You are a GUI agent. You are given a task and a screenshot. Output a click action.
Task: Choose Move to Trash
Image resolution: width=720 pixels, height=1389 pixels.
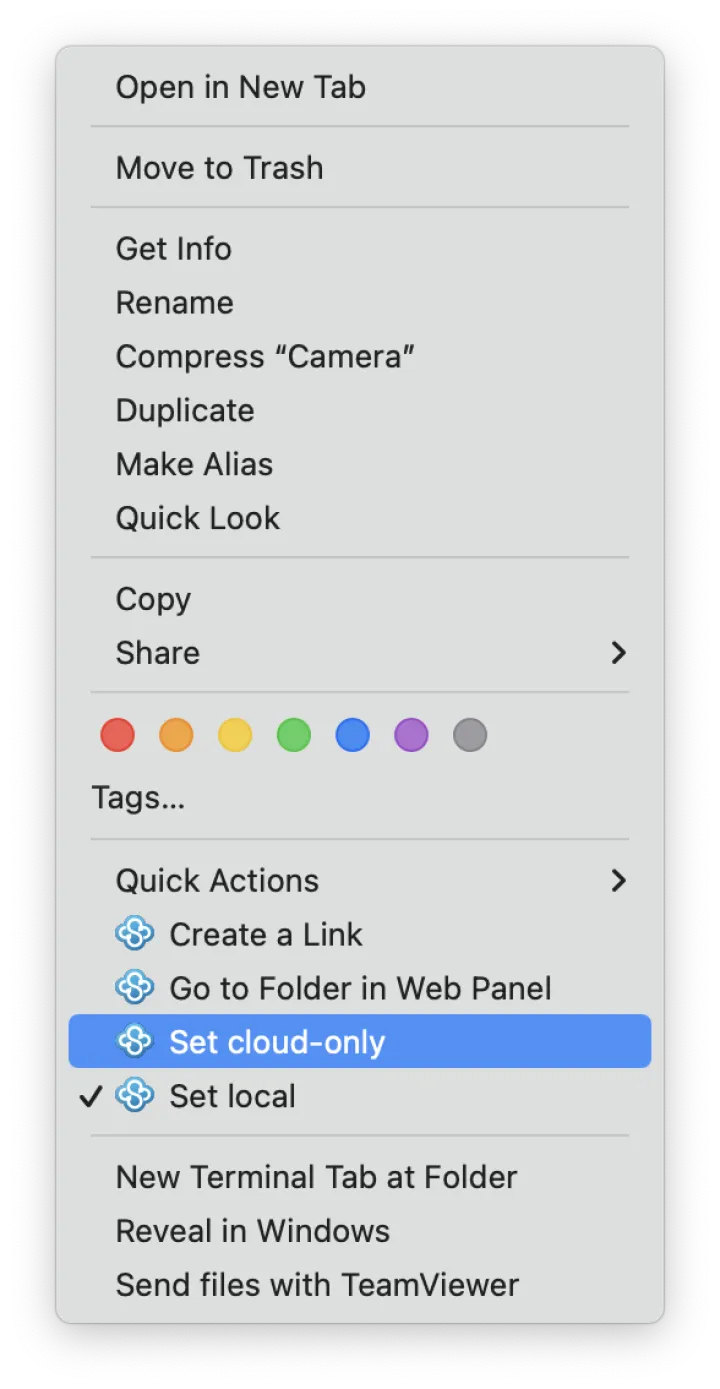[219, 167]
